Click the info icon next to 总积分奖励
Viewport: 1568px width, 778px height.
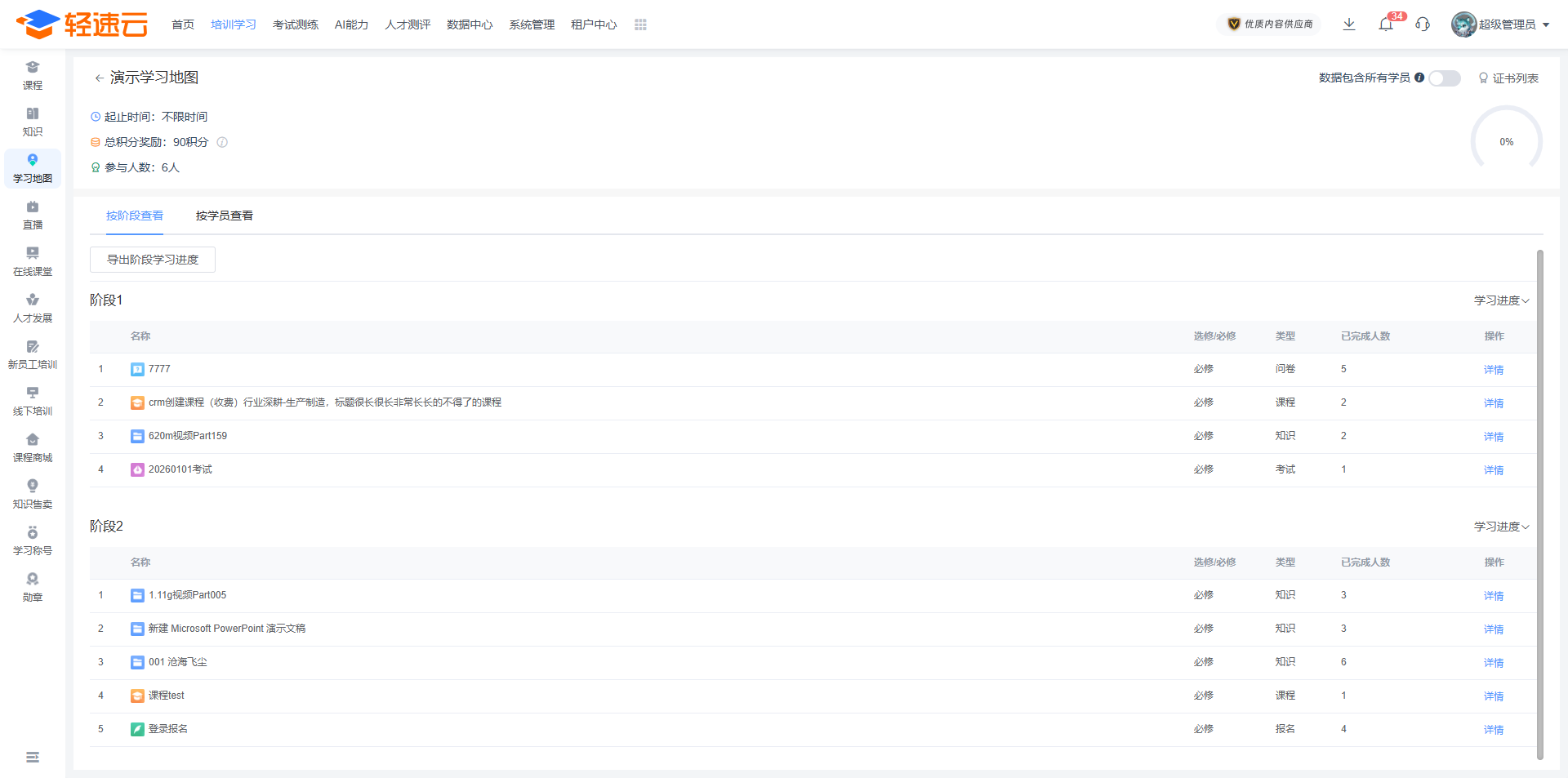click(x=222, y=142)
